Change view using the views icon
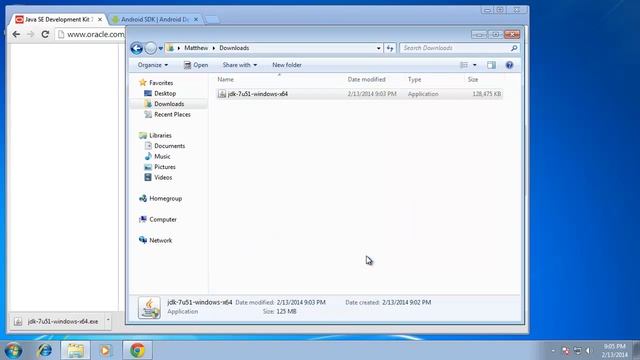This screenshot has width=640, height=360. (x=464, y=65)
